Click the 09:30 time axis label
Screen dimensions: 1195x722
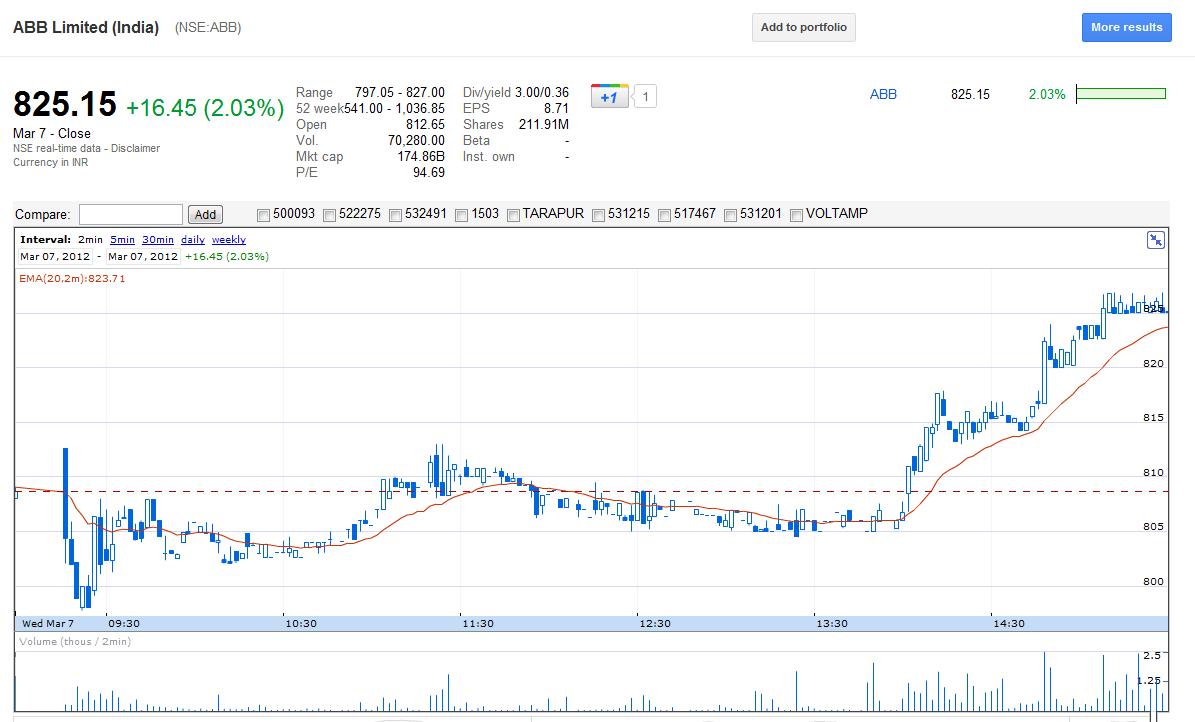coord(123,624)
